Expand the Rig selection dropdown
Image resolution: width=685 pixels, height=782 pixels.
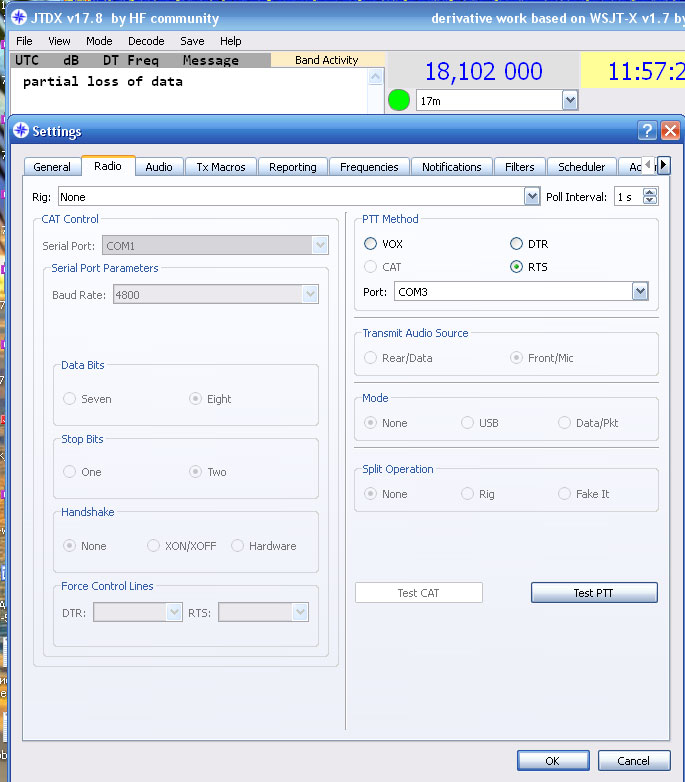click(532, 197)
